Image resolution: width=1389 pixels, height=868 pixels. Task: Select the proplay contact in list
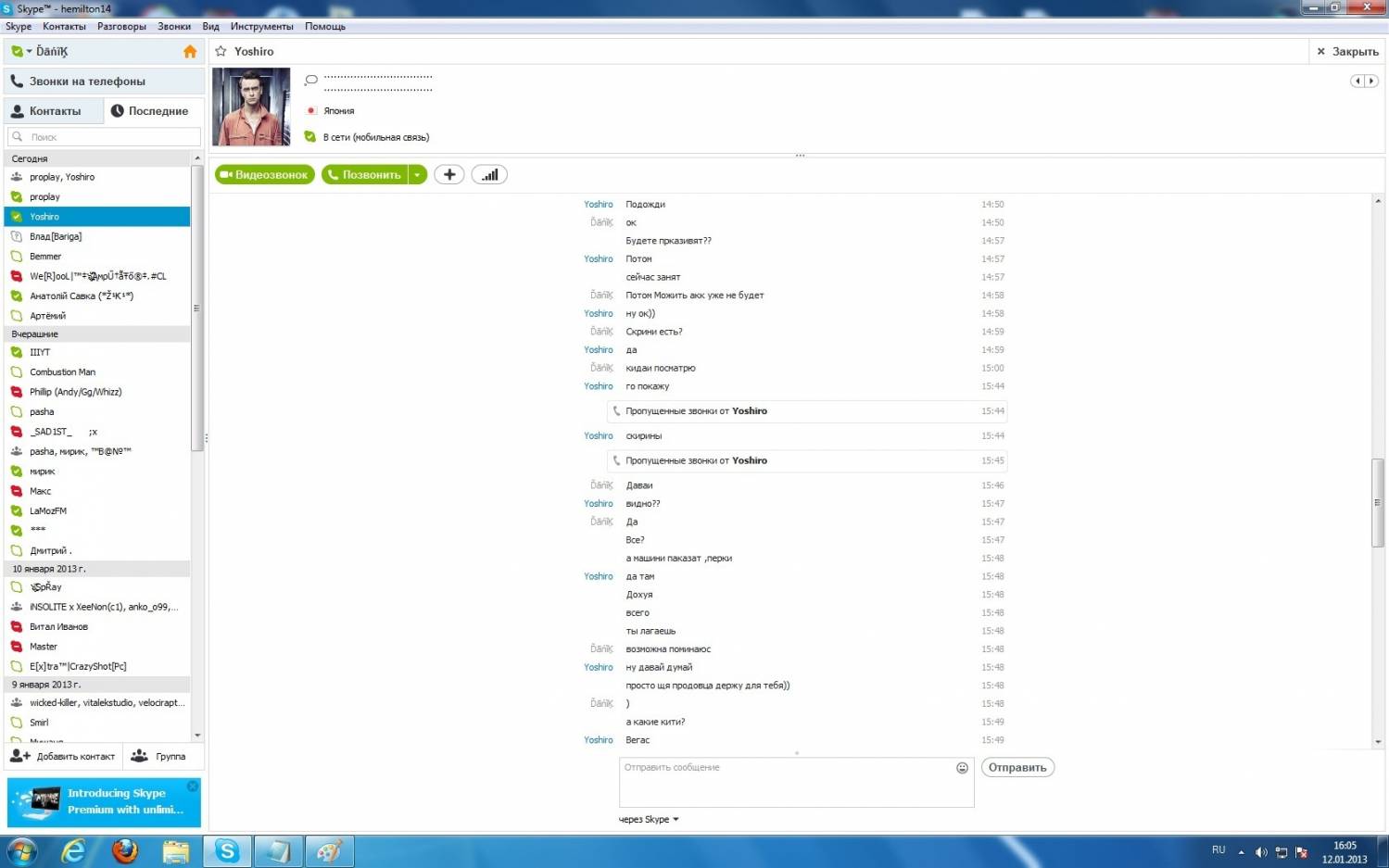pyautogui.click(x=44, y=197)
